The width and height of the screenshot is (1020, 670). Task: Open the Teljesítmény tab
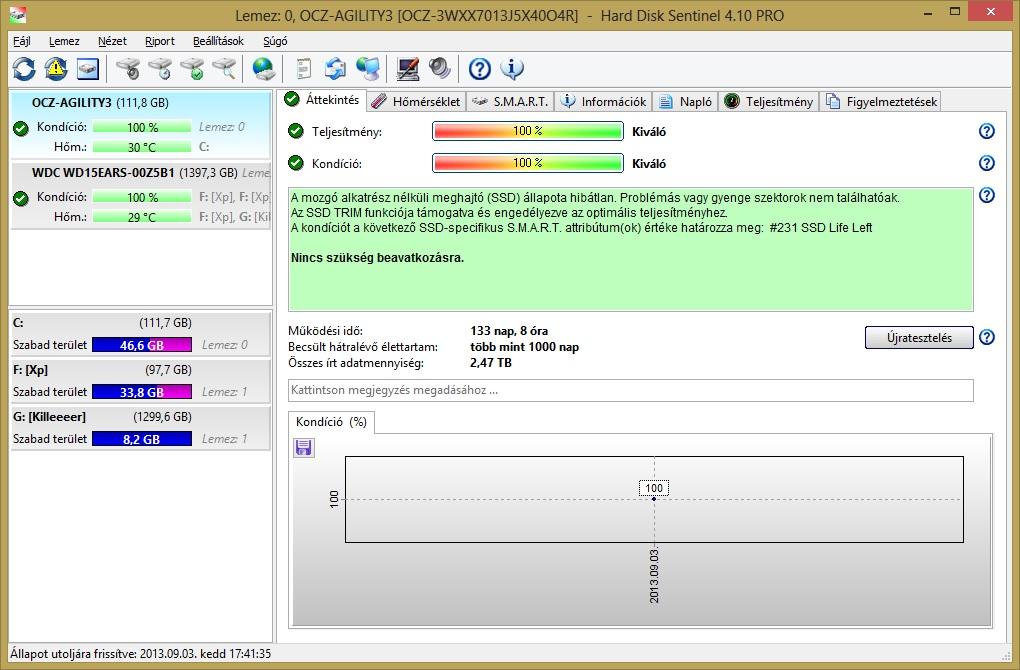tap(768, 101)
